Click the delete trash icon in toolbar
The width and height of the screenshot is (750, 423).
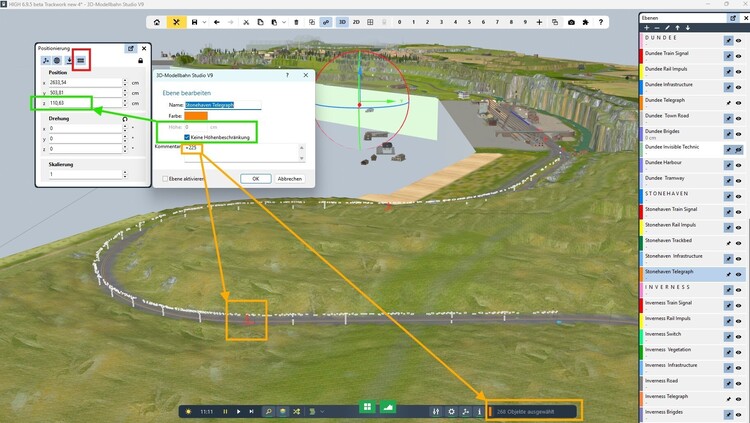(298, 21)
